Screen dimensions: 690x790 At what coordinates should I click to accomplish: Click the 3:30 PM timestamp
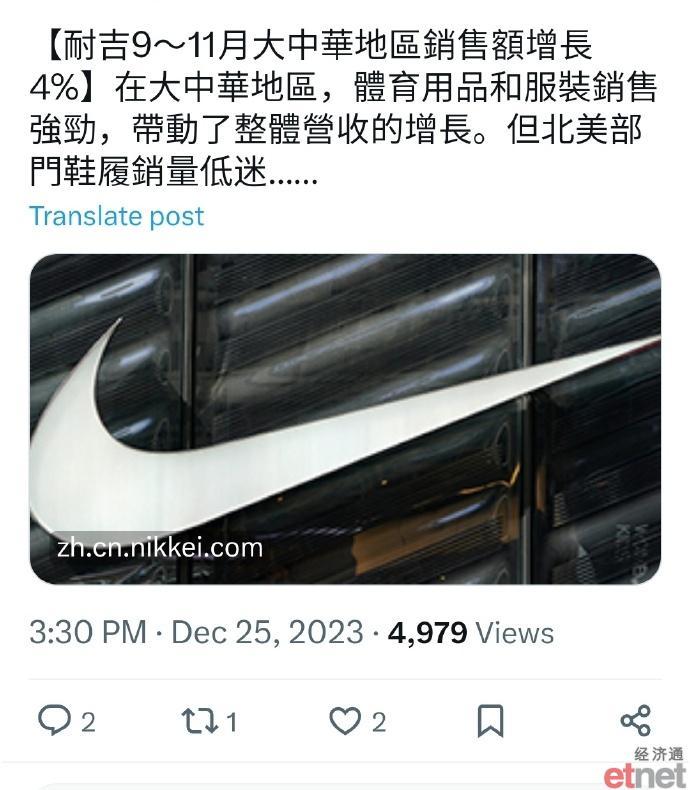[88, 632]
